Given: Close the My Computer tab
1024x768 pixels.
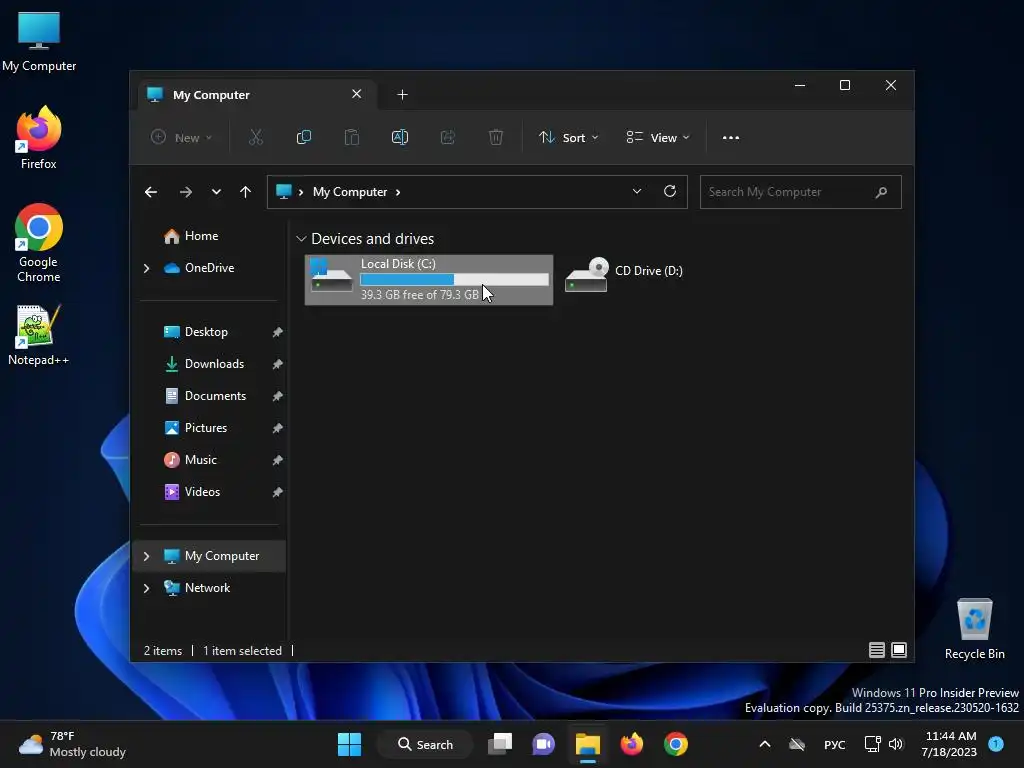Looking at the screenshot, I should click(357, 94).
